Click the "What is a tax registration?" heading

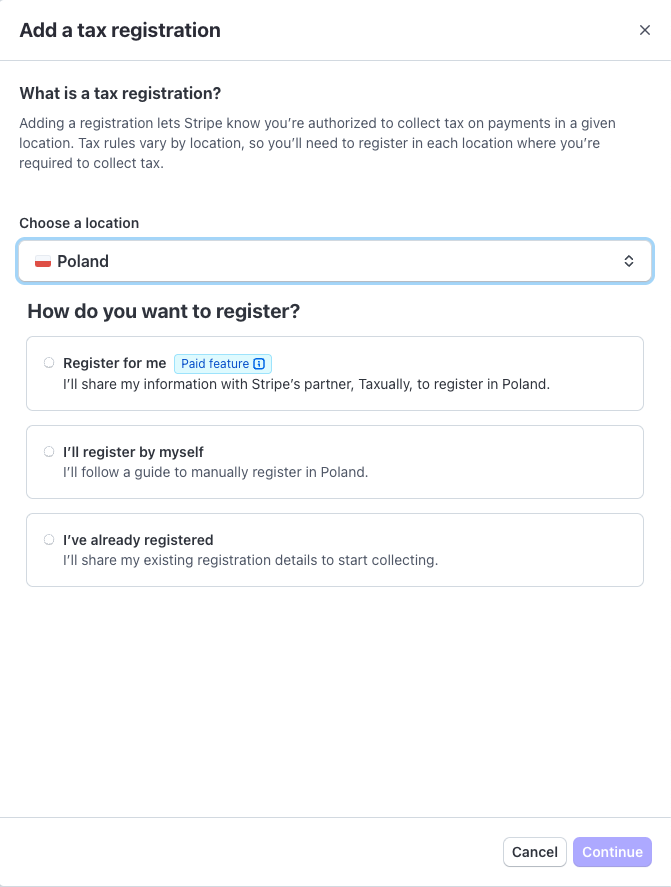point(120,93)
